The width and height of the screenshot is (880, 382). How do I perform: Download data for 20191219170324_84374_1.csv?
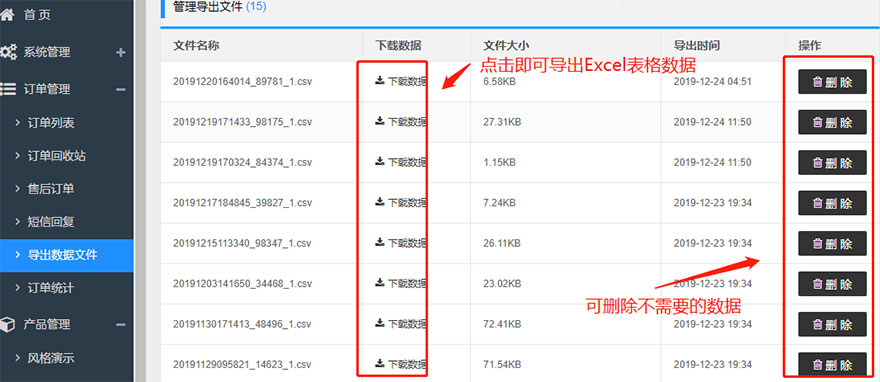[400, 162]
